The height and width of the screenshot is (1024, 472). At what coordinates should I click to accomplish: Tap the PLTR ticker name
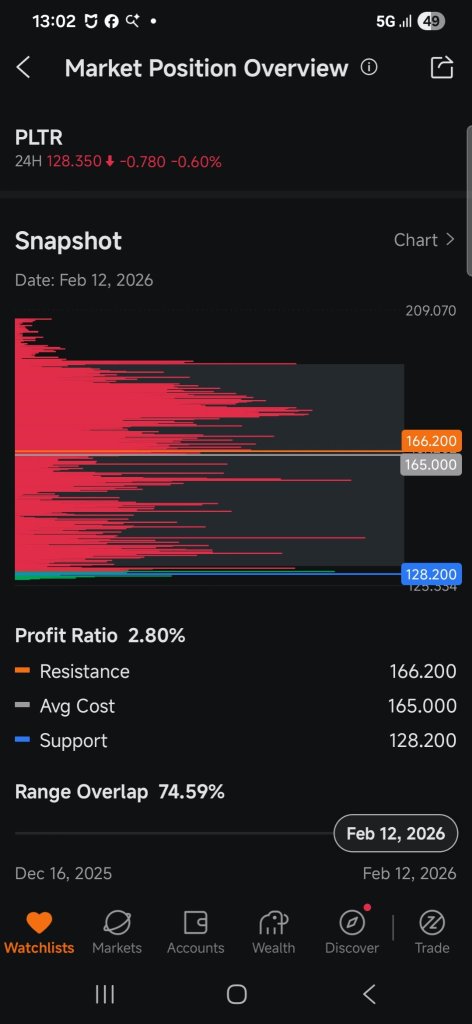tap(39, 138)
